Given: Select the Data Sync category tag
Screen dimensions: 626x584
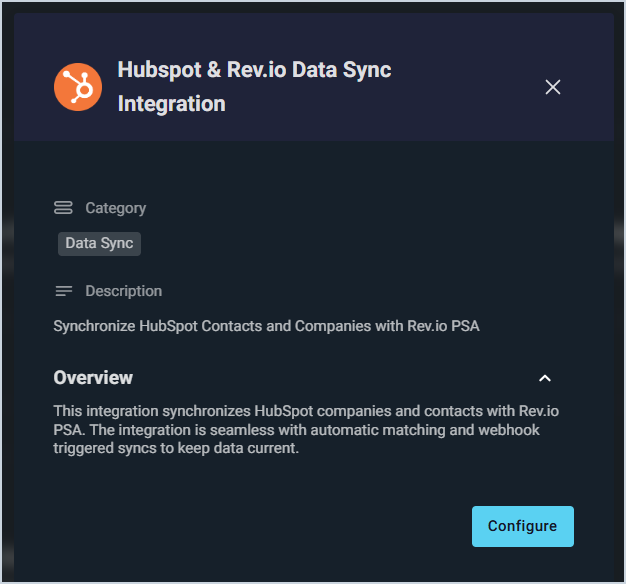Looking at the screenshot, I should tap(99, 243).
